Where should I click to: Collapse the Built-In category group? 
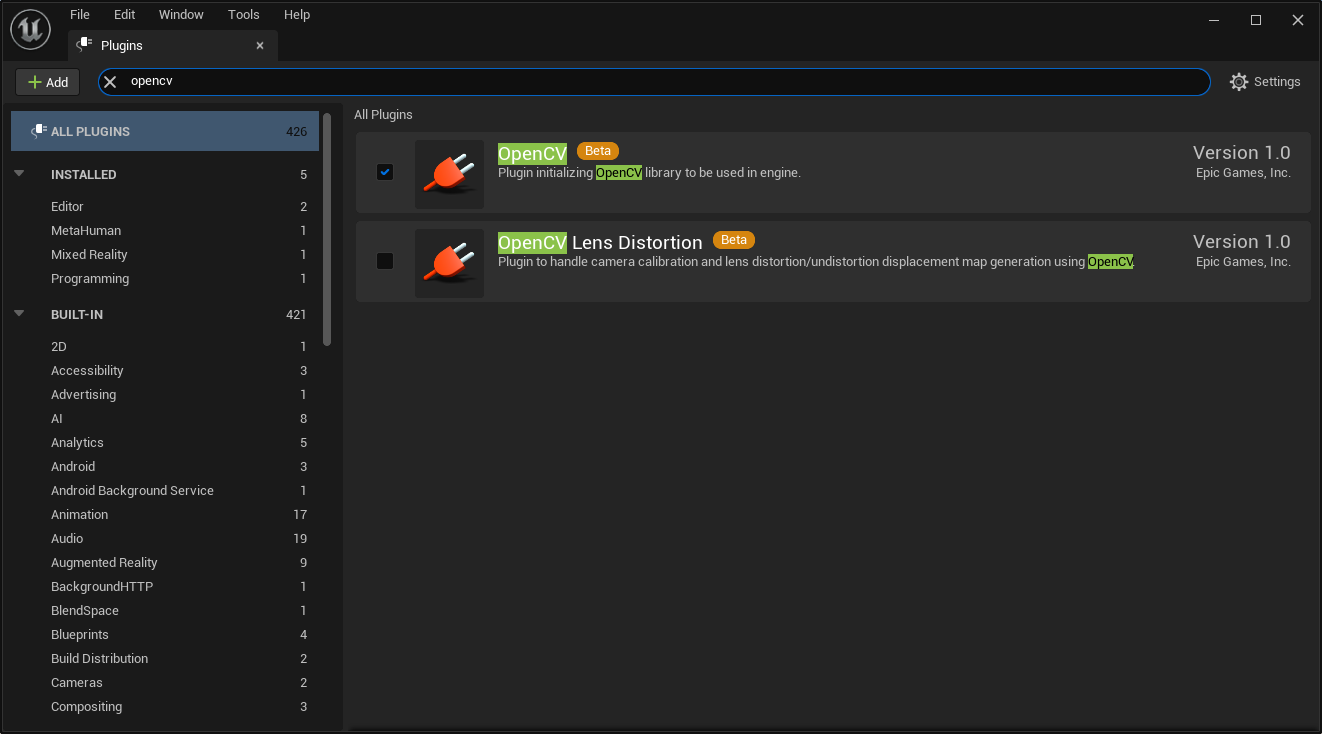point(19,313)
